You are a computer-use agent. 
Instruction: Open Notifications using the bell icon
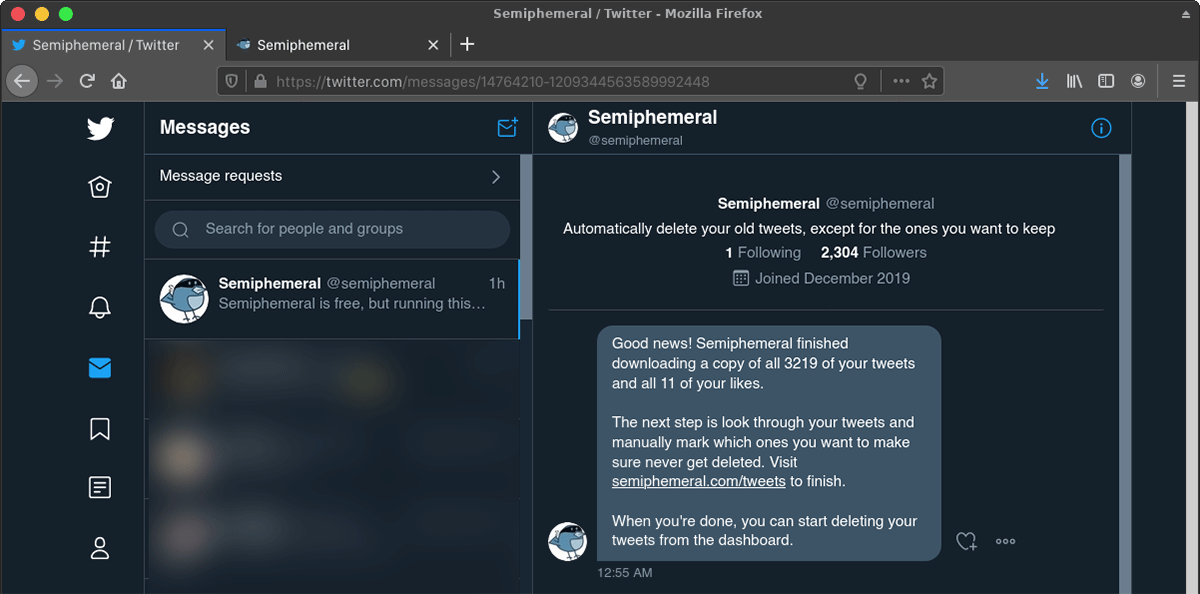pyautogui.click(x=100, y=308)
